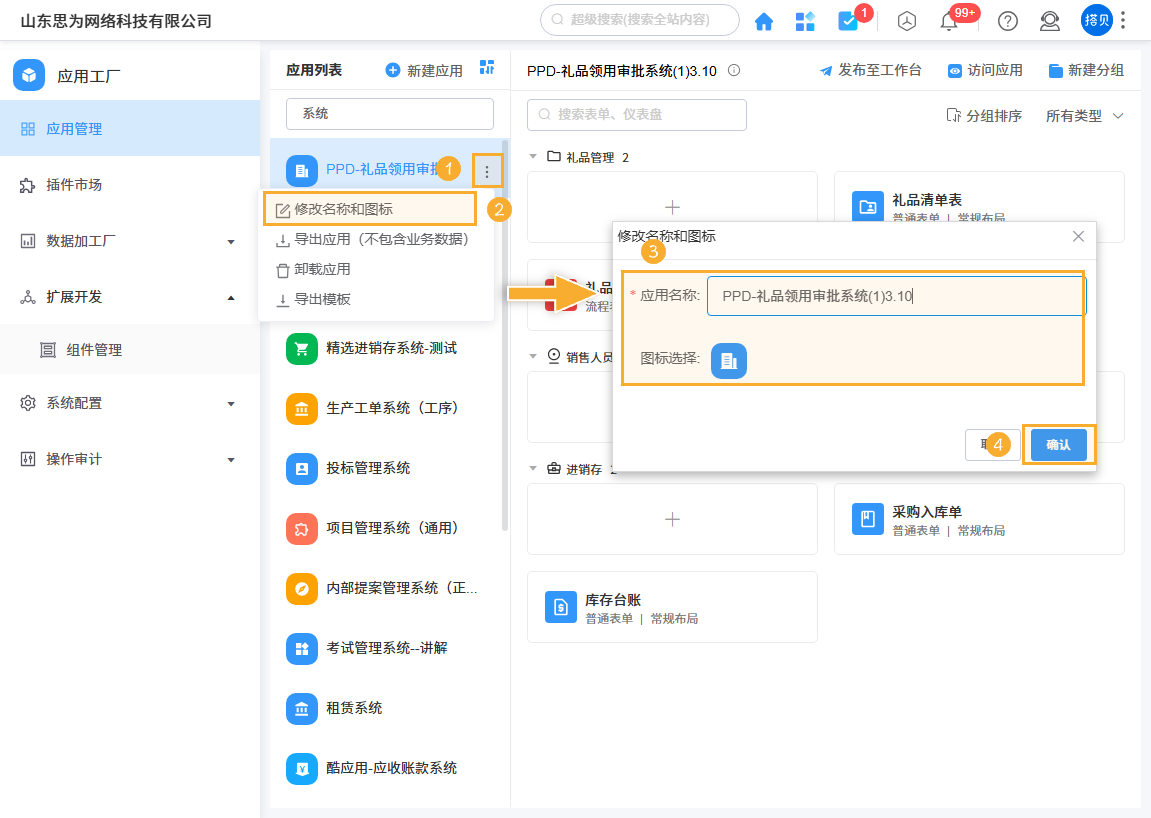
Task: Click the icon in 图标选择 field
Action: click(x=729, y=361)
